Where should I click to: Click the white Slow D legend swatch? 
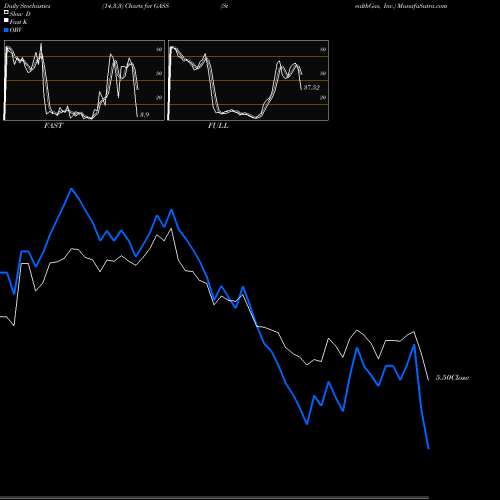pyautogui.click(x=6, y=13)
